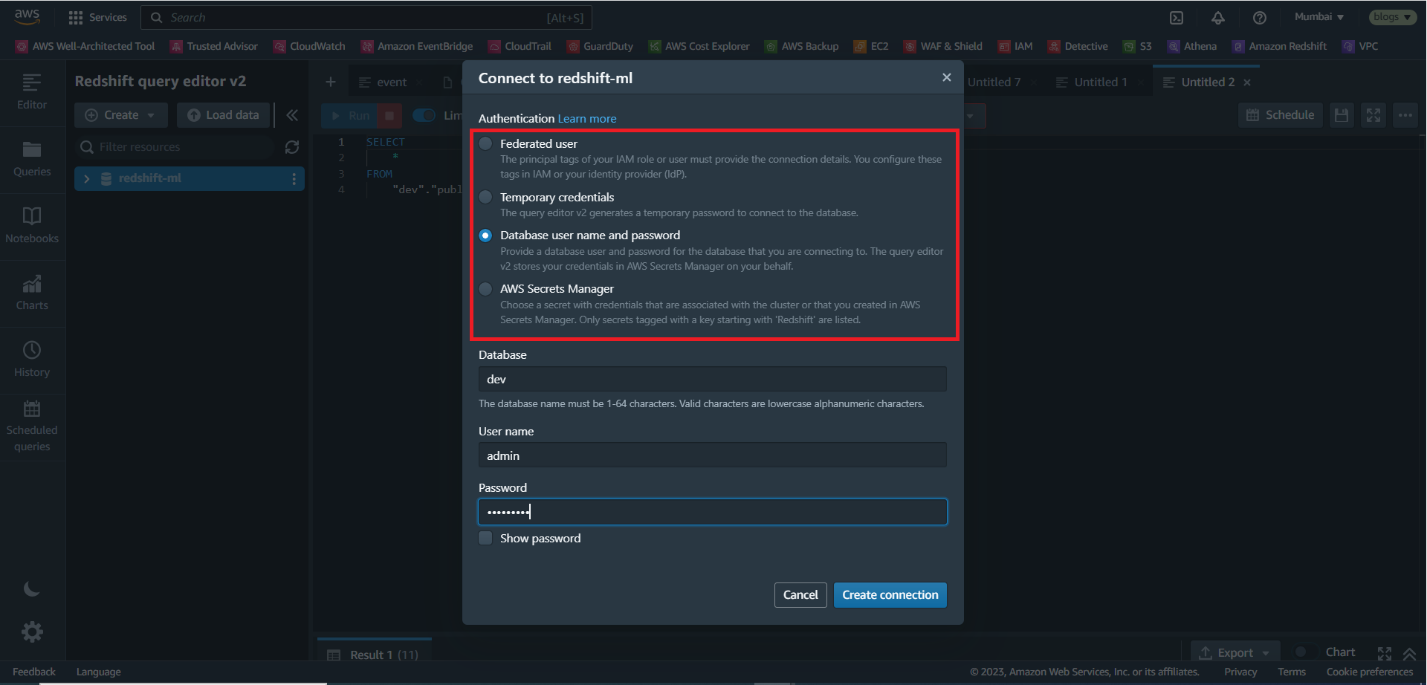Expand the results panel full screen icon
The image size is (1427, 685).
[x=1384, y=653]
